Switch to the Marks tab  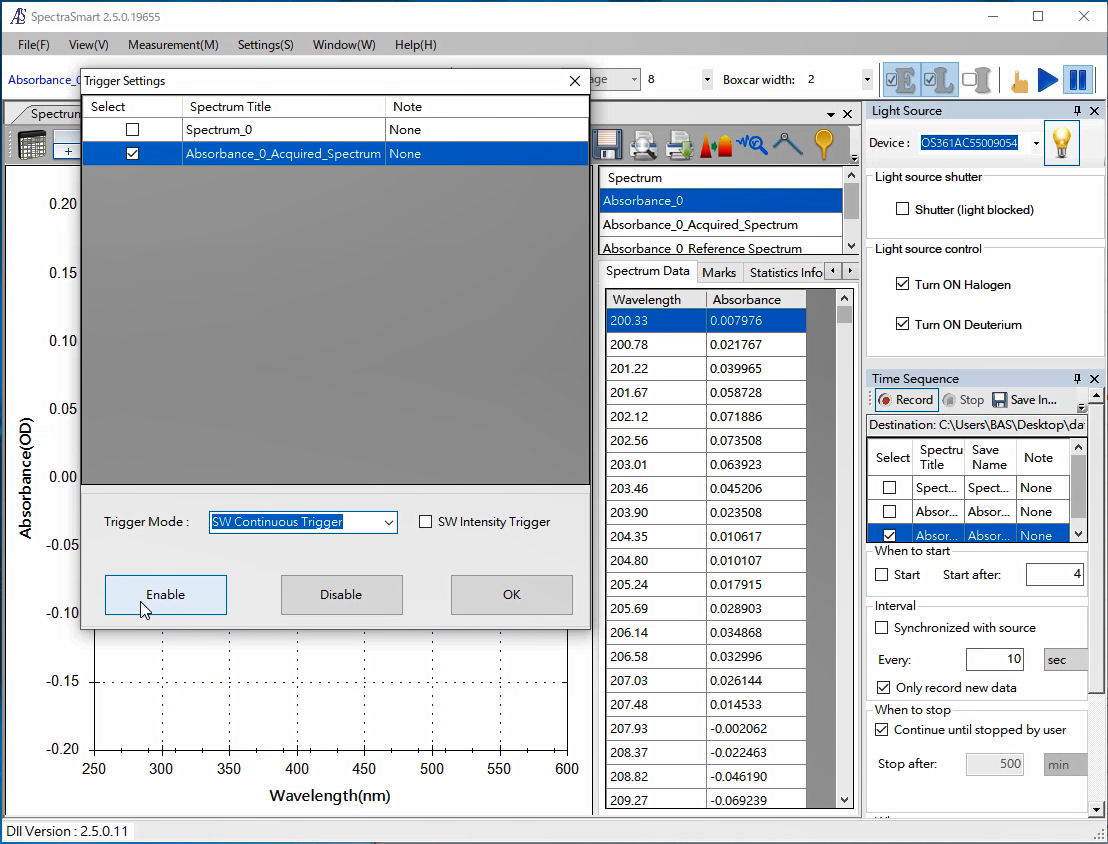pyautogui.click(x=718, y=272)
